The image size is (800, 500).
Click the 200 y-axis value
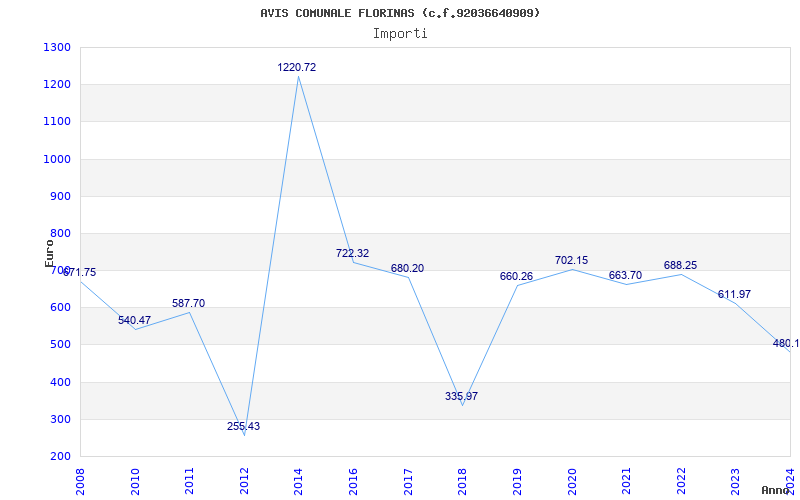(x=60, y=457)
